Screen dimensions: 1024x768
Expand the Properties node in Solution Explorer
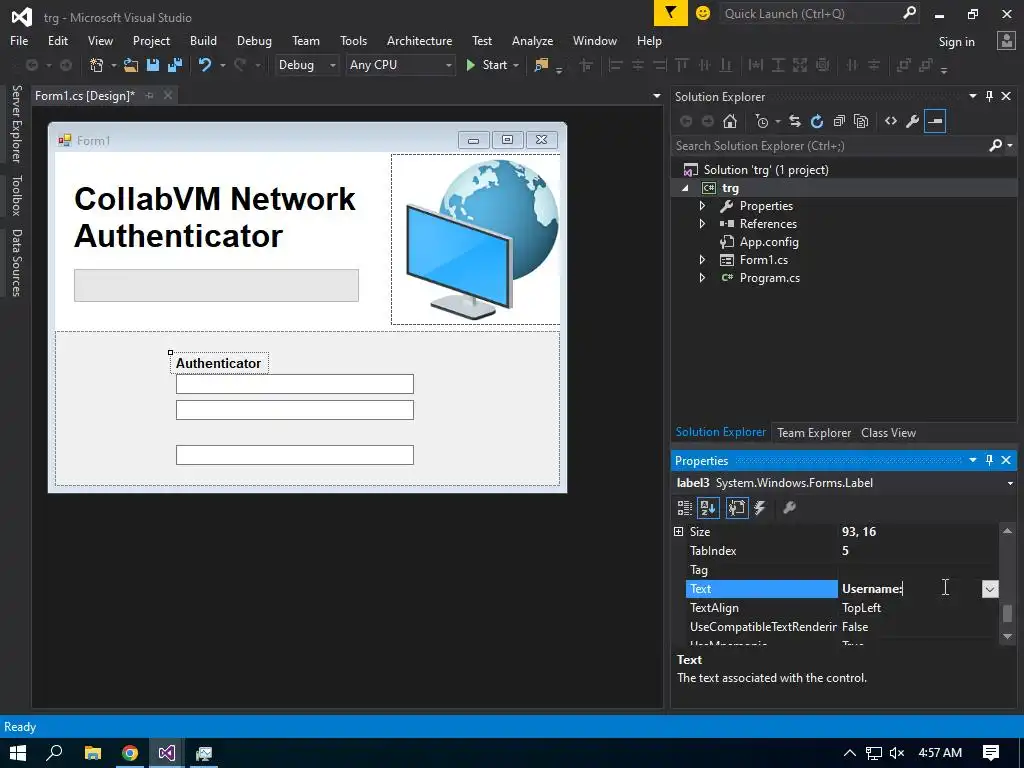(x=702, y=206)
